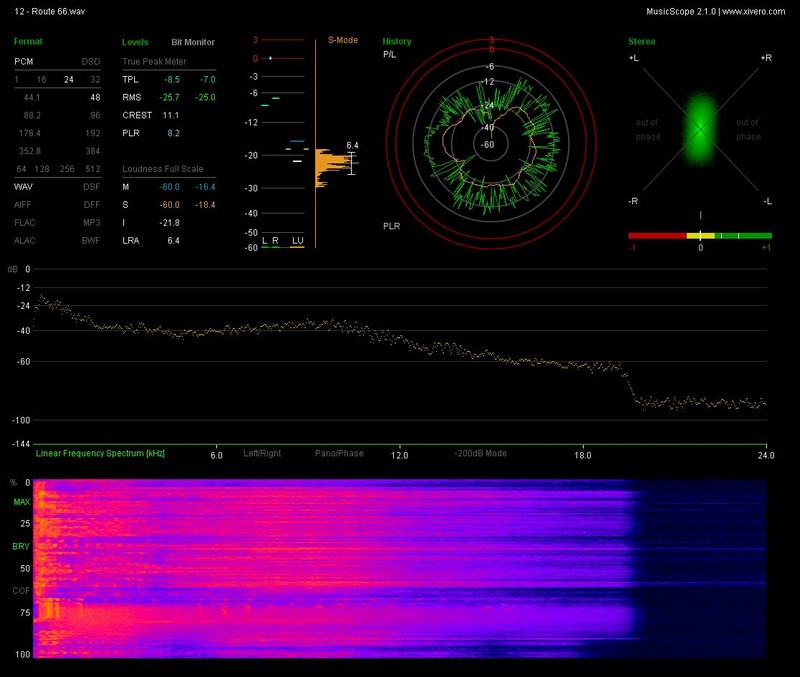Click the LRA label in Loudness section
The width and height of the screenshot is (800, 677).
131,240
